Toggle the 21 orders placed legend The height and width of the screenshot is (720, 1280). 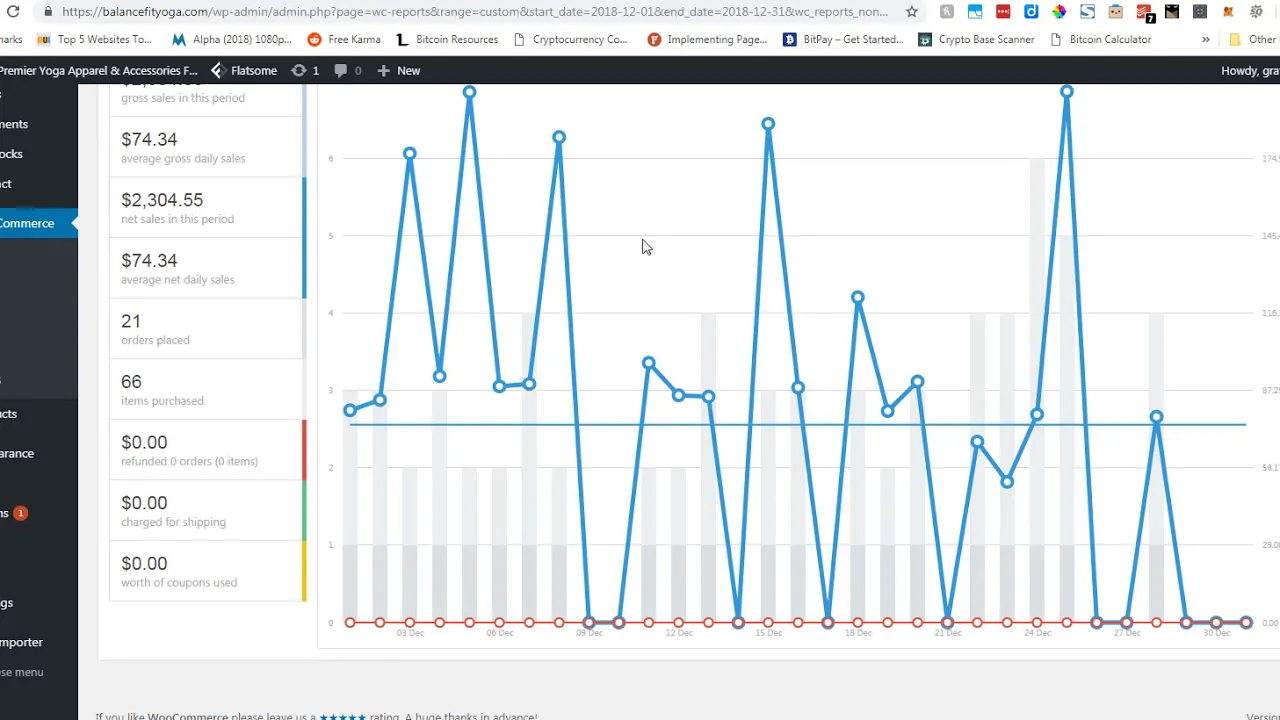[207, 329]
